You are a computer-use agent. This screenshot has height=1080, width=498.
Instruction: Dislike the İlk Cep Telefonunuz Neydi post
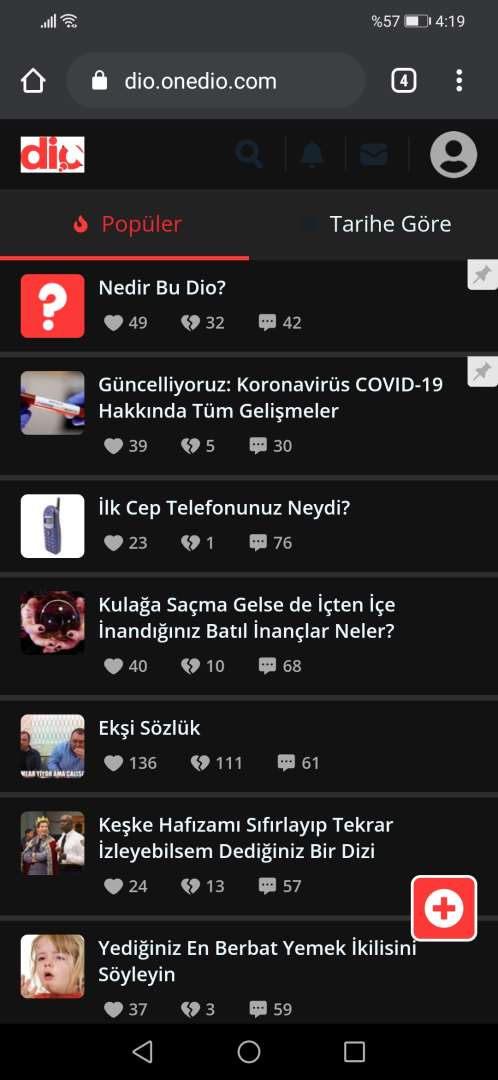click(x=190, y=543)
